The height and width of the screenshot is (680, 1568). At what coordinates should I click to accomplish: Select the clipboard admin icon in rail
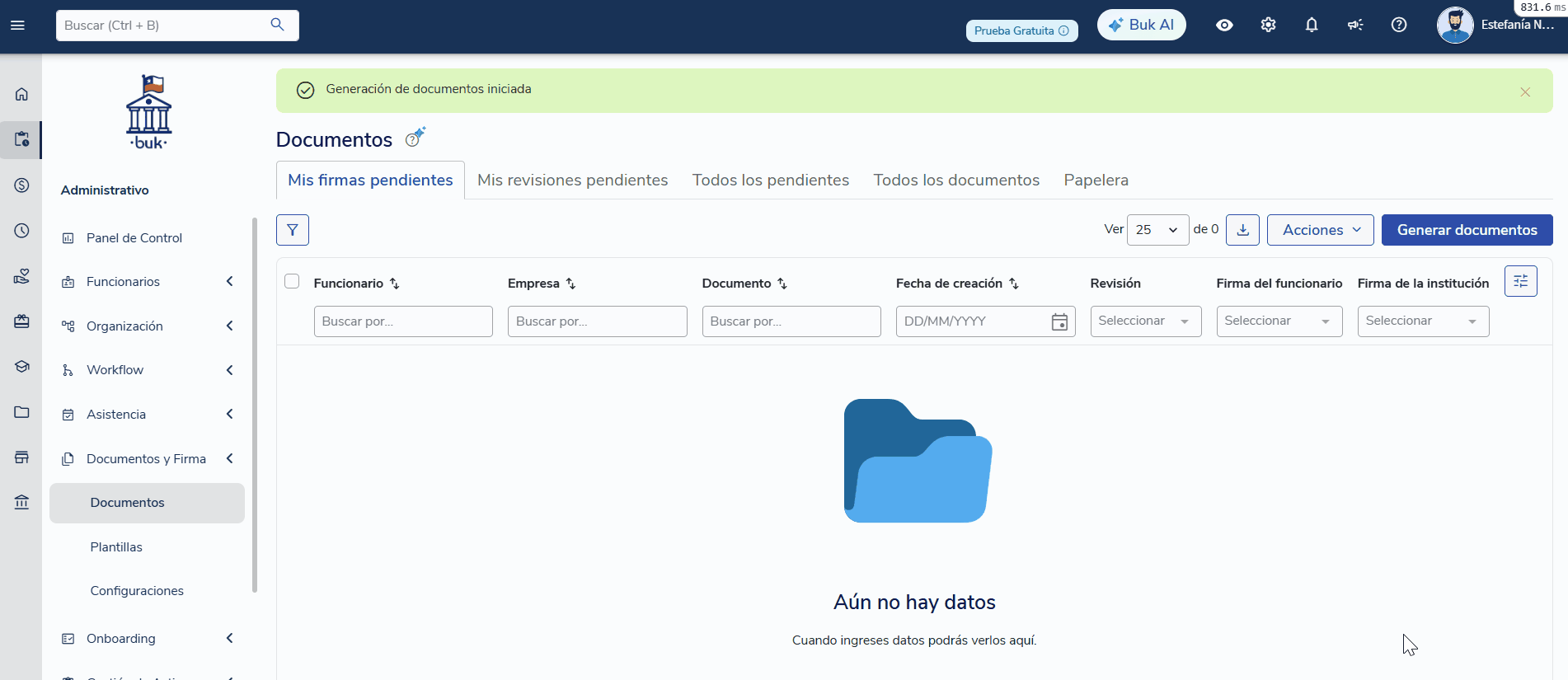pyautogui.click(x=21, y=139)
